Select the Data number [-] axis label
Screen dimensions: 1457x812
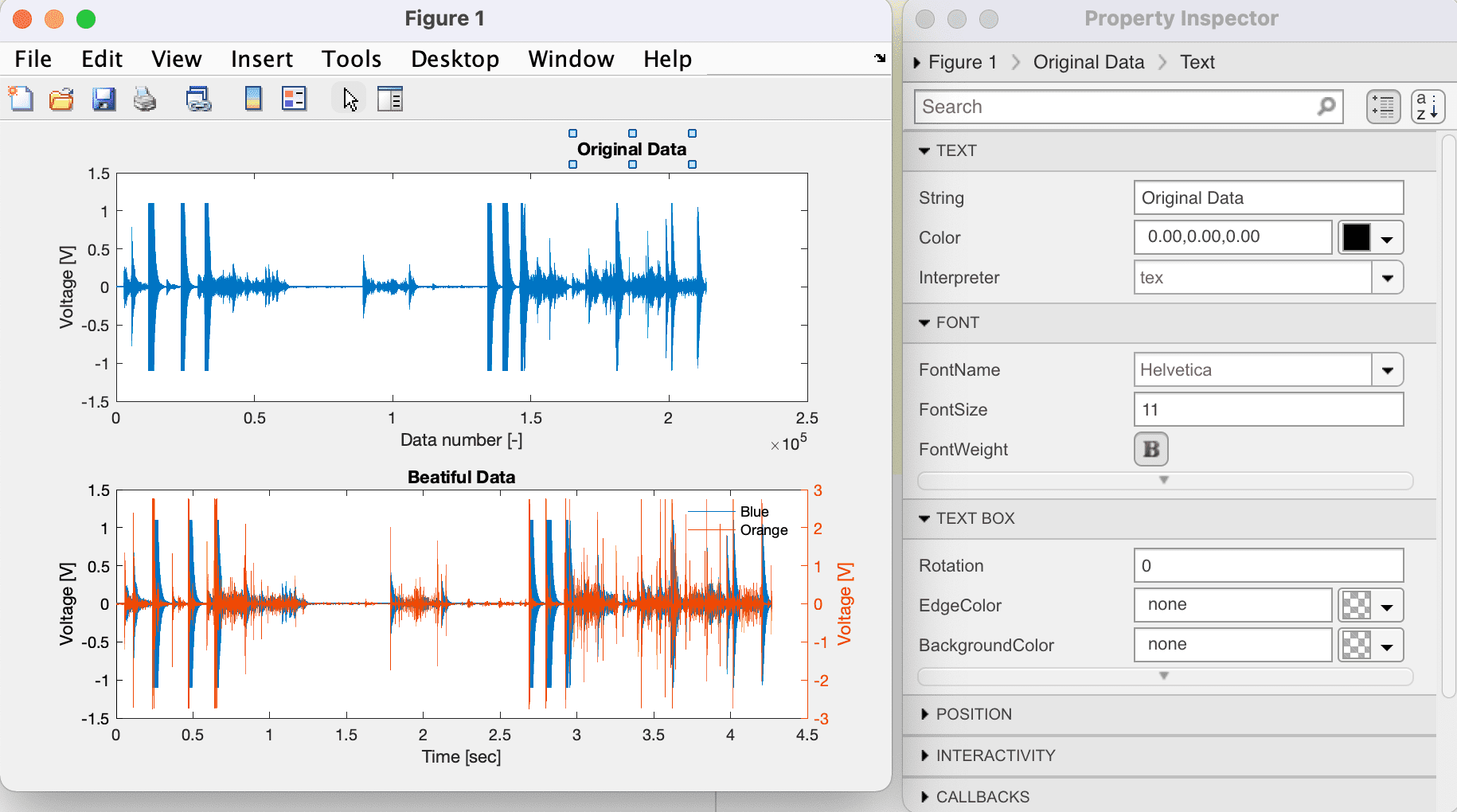pos(461,440)
